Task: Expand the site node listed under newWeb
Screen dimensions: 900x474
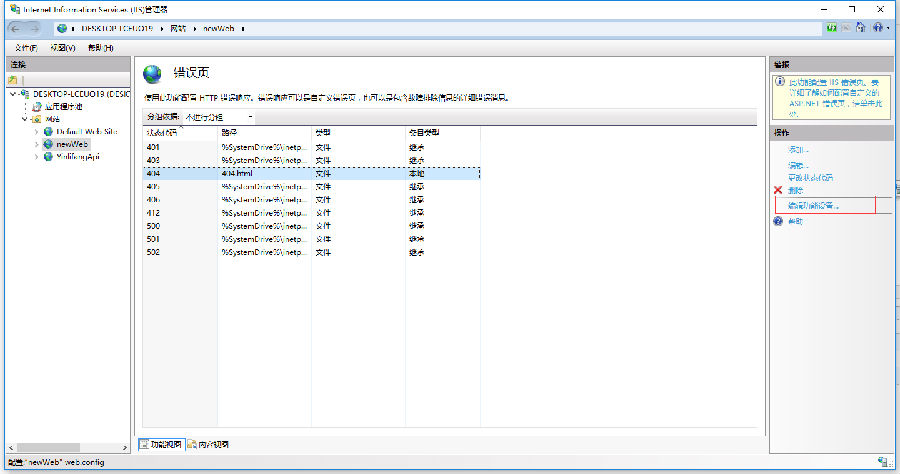Action: pyautogui.click(x=37, y=157)
